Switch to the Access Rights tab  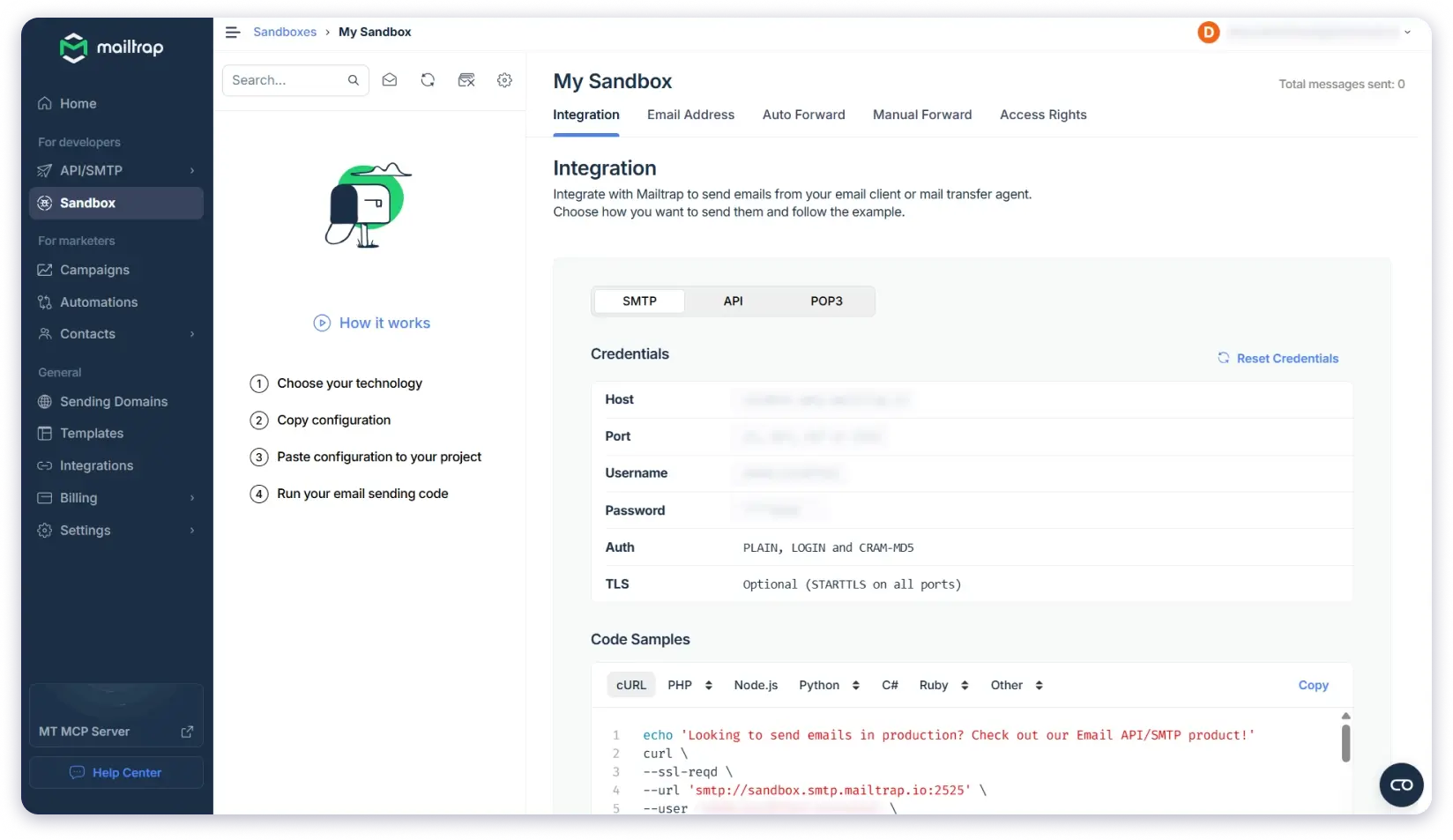pos(1043,115)
